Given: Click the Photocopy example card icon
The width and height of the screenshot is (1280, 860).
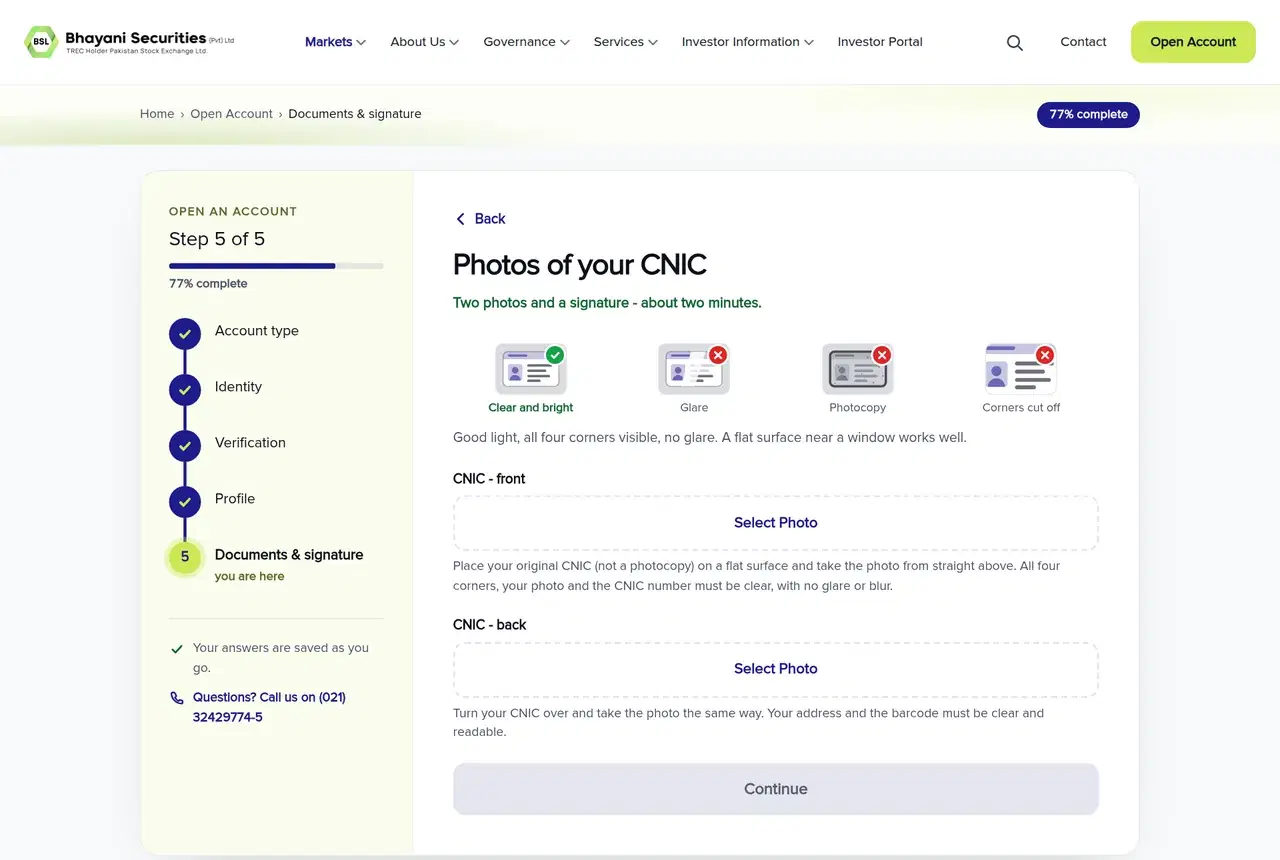Looking at the screenshot, I should click(858, 369).
